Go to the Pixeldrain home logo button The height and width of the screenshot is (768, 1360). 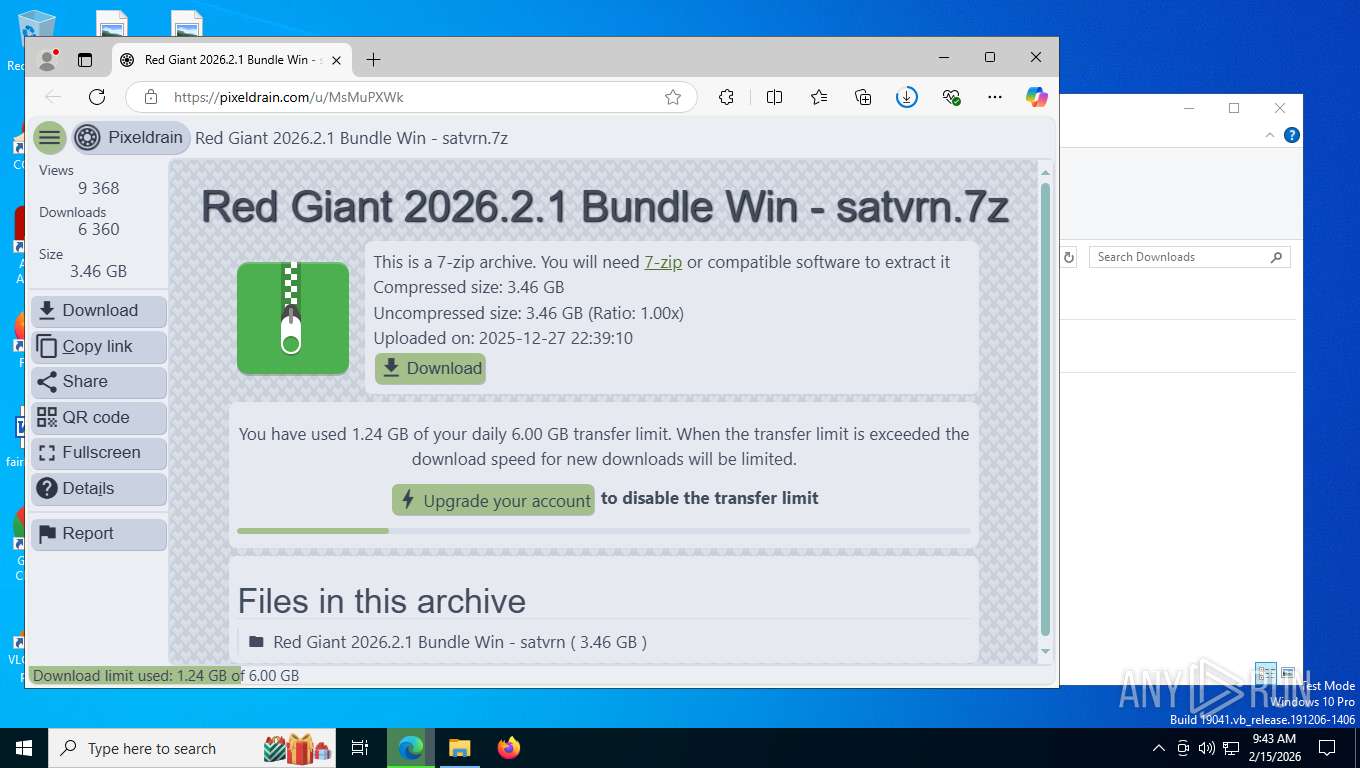(130, 138)
